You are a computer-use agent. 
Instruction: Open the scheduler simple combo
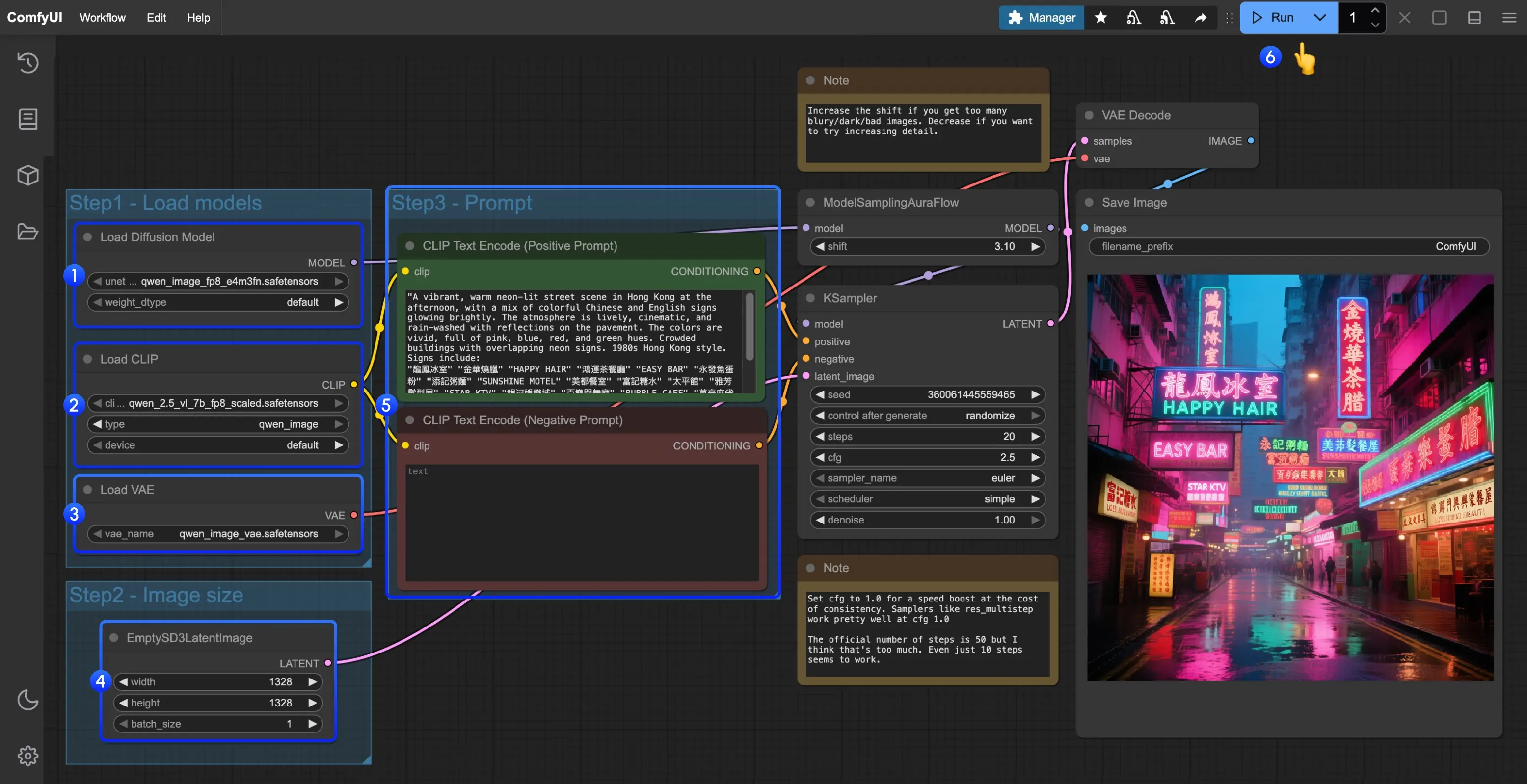point(927,499)
